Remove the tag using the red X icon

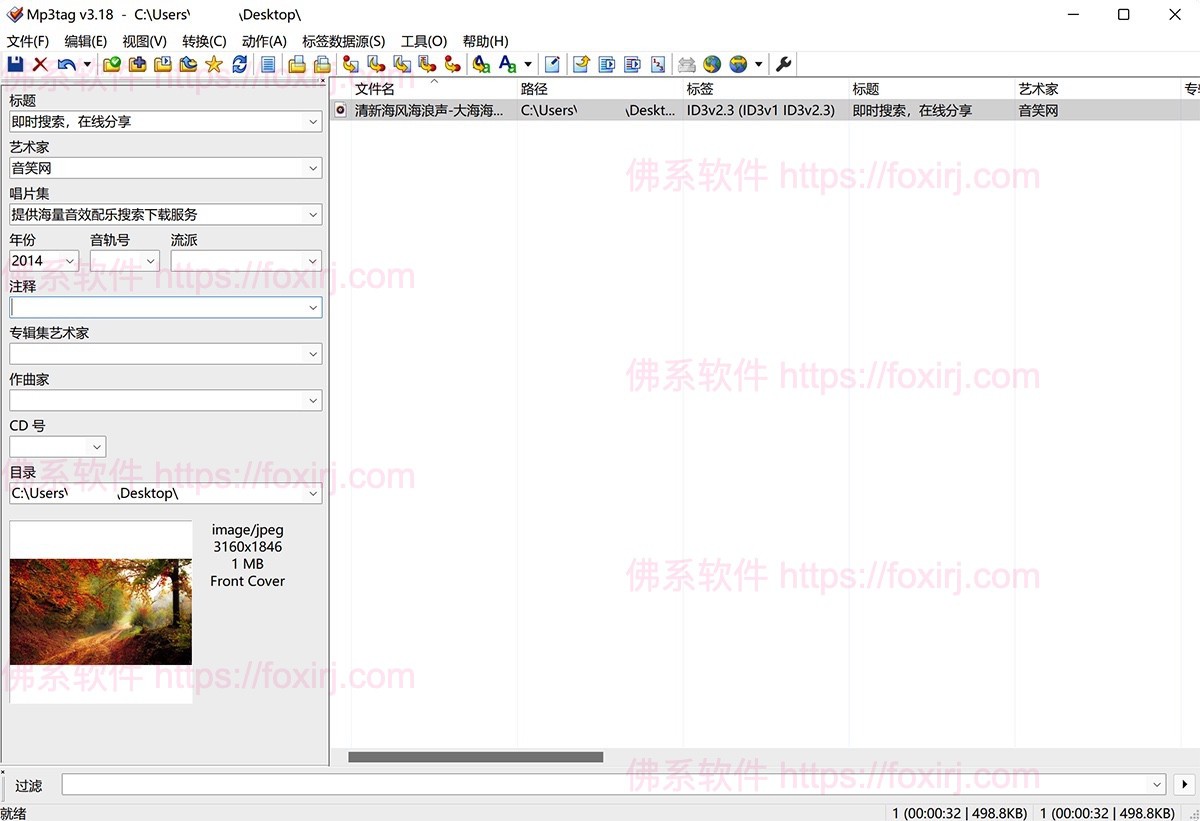[x=38, y=64]
